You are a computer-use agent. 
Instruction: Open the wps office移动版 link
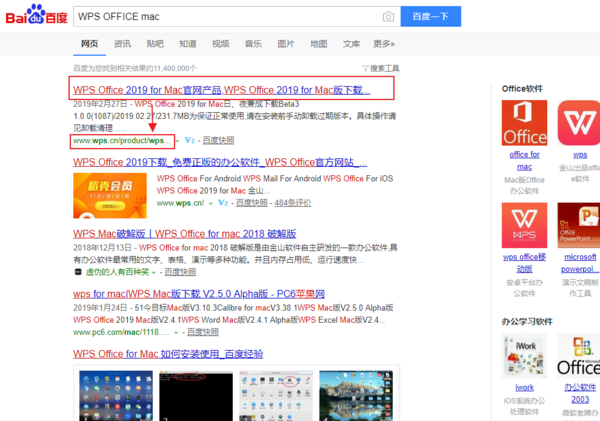point(524,263)
